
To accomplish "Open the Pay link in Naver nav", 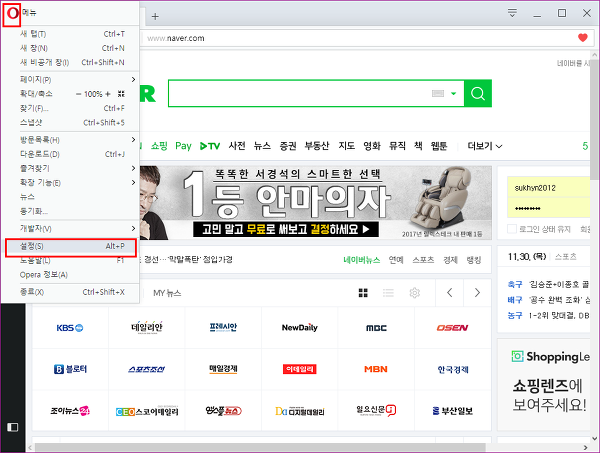I will (x=183, y=146).
